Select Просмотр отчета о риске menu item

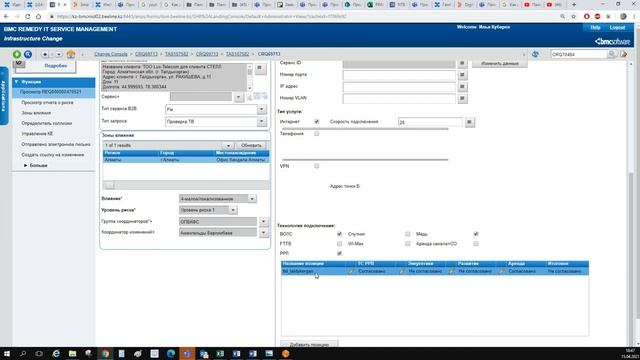pos(47,103)
